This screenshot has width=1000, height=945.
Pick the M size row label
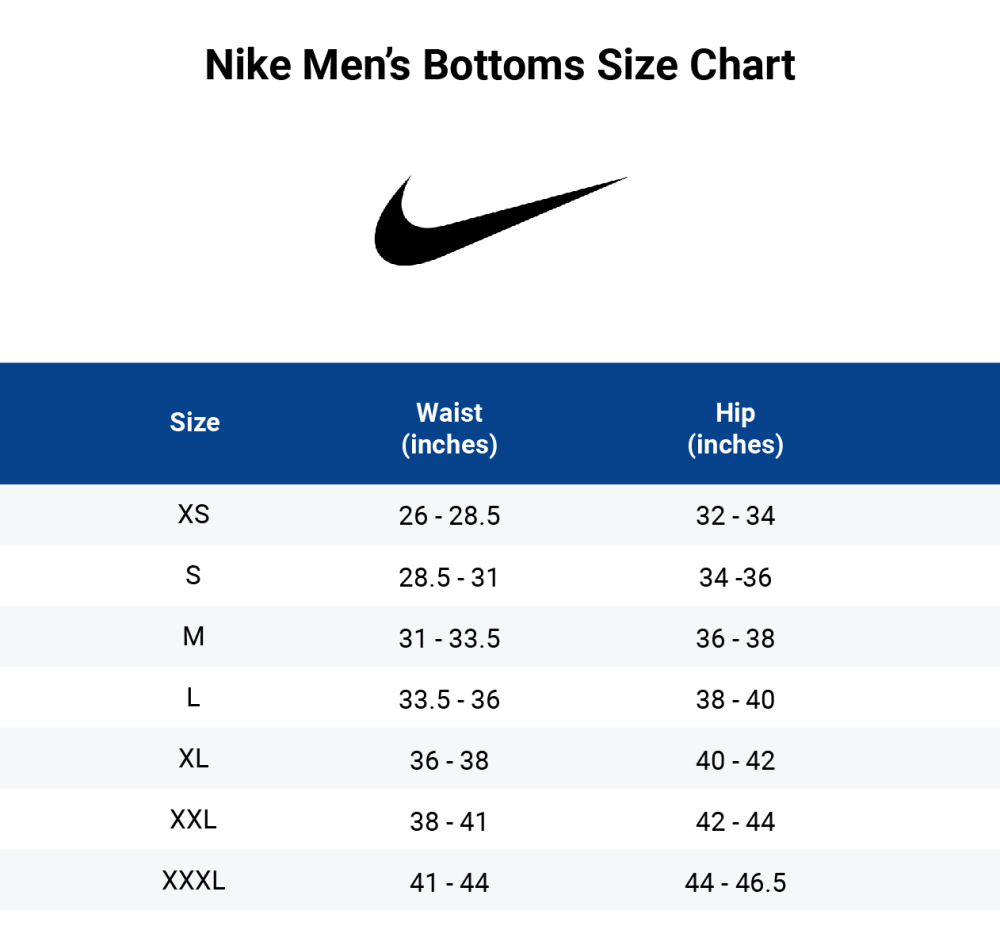tap(194, 637)
